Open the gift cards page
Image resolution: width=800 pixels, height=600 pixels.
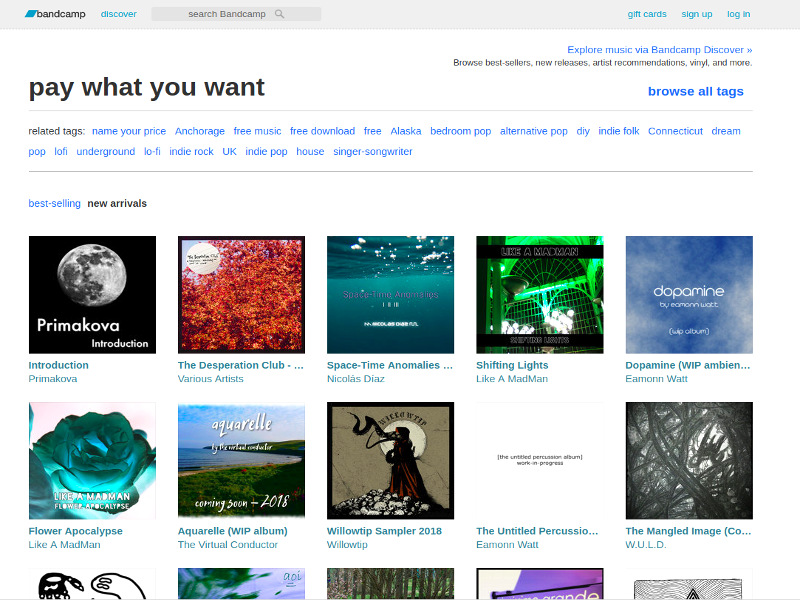pos(647,14)
